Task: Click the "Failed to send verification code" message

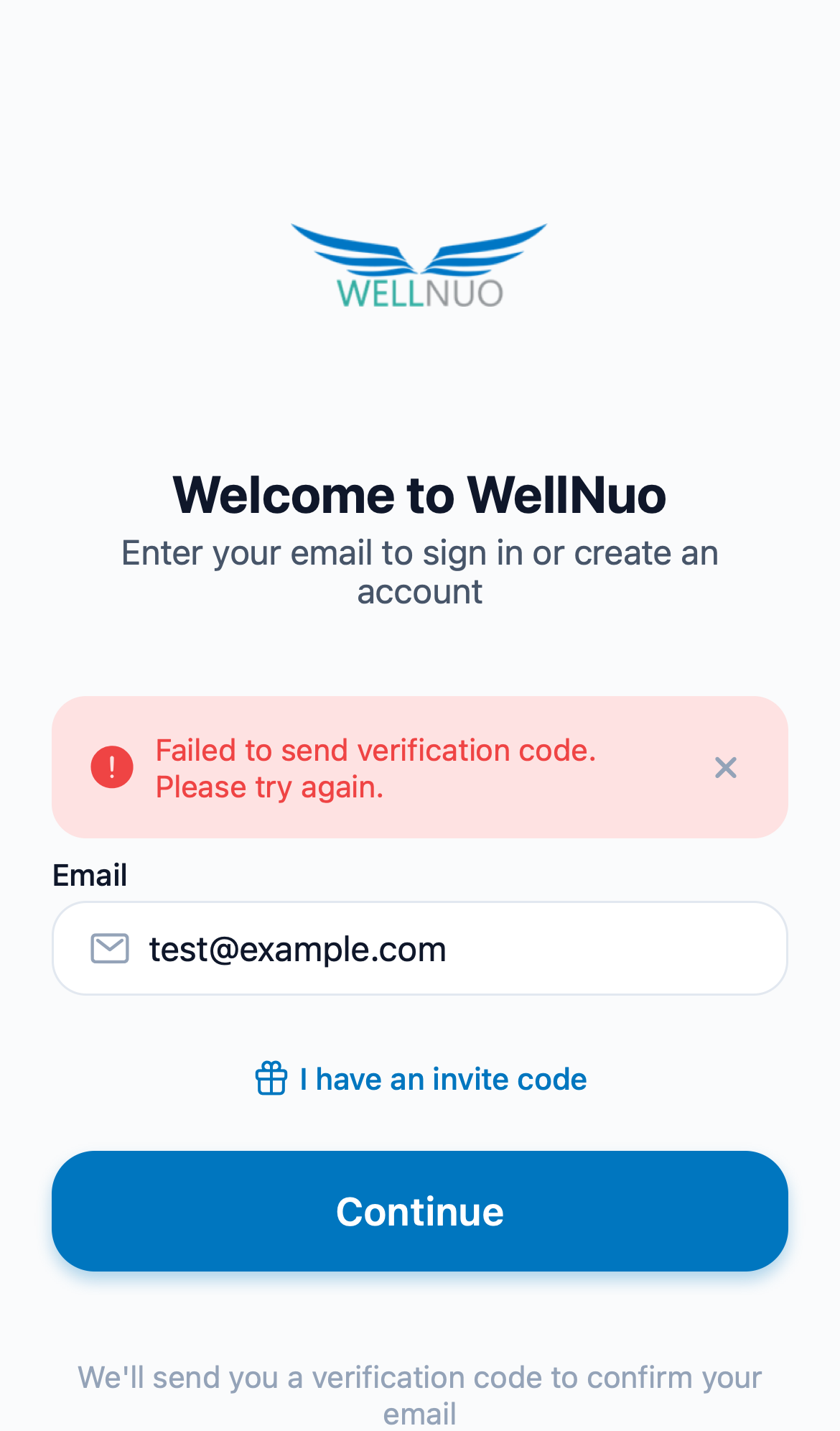Action: coord(375,750)
